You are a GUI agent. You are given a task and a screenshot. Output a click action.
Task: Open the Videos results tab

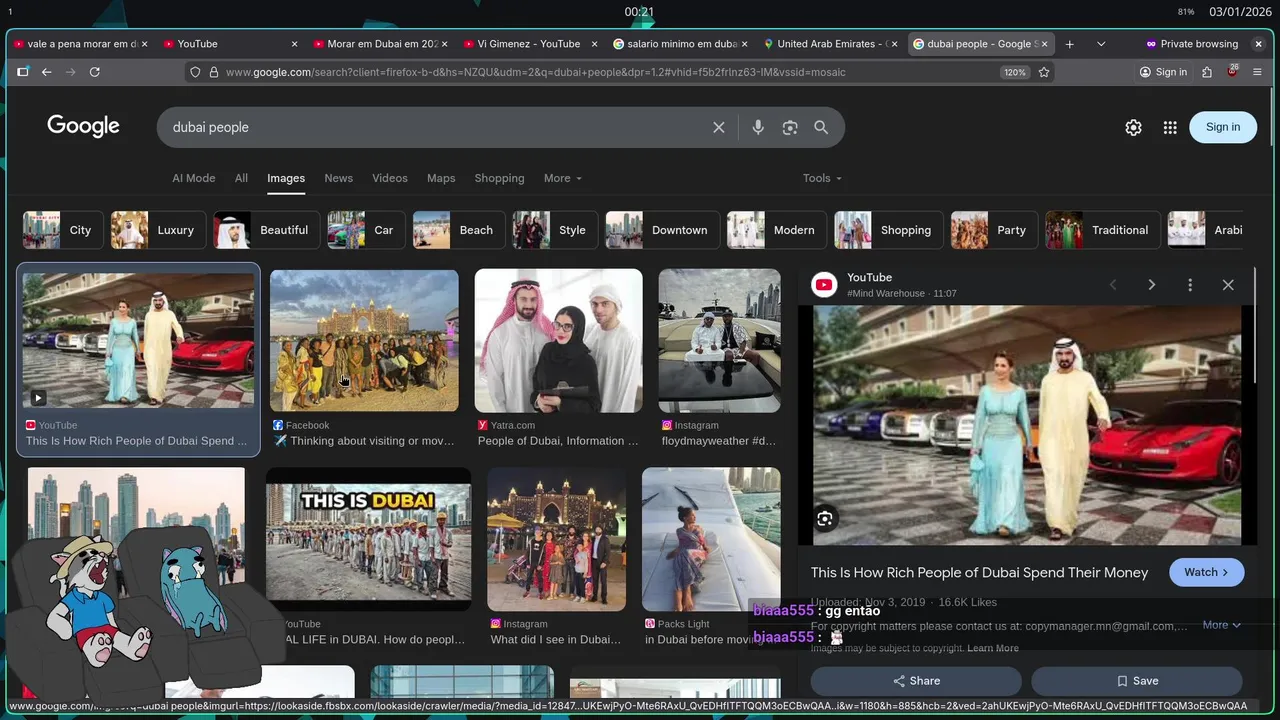[x=390, y=178]
